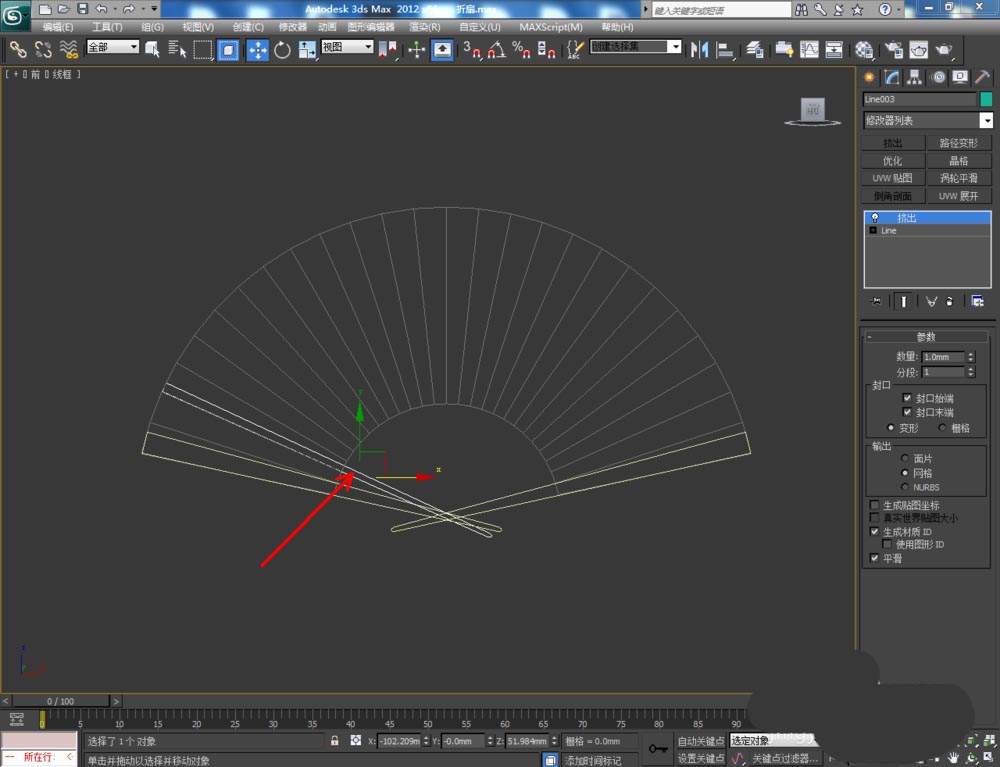This screenshot has width=1000, height=767.
Task: Open the Material Editor icon
Action: click(864, 49)
